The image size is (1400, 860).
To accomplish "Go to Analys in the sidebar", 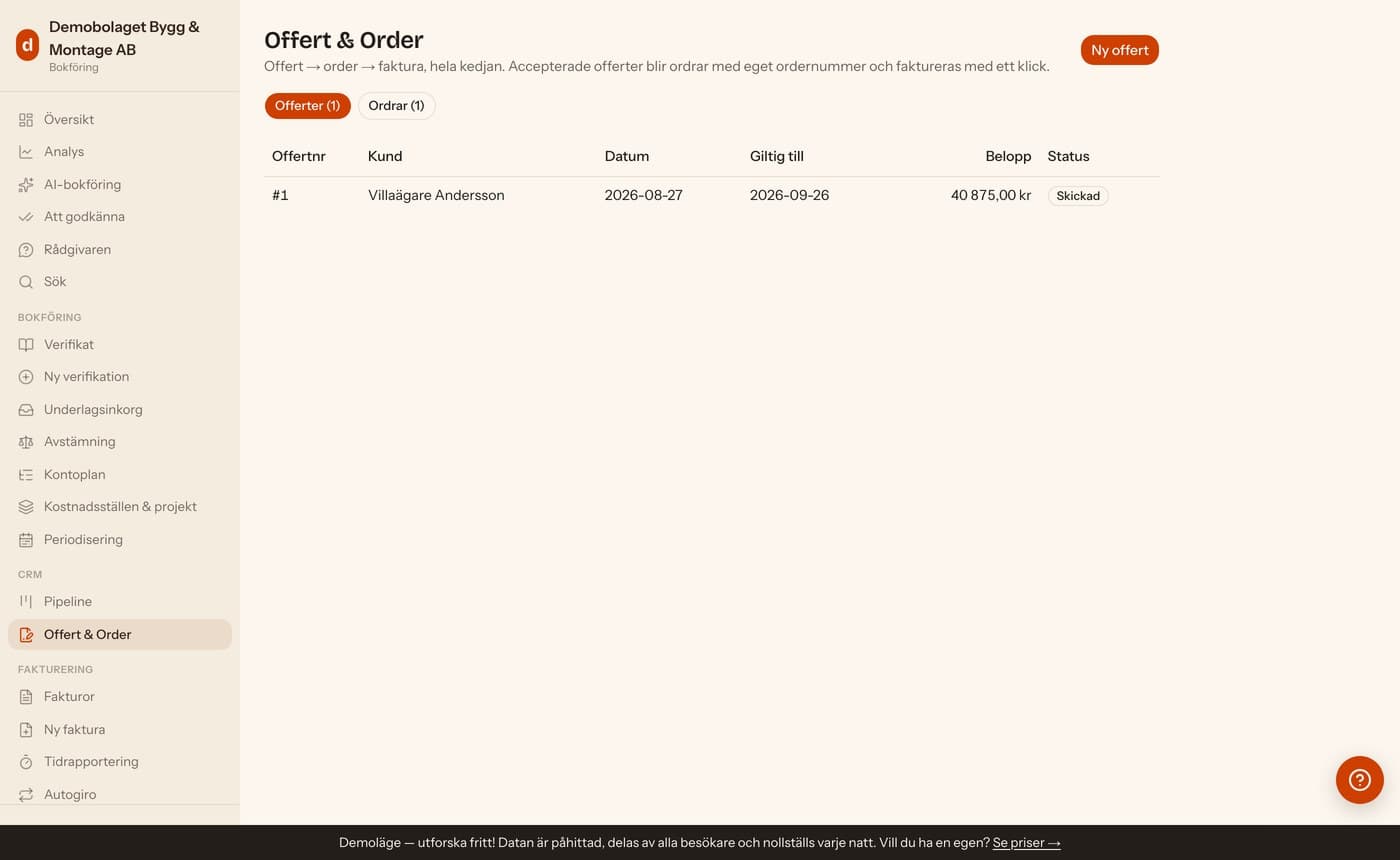I will [120, 152].
